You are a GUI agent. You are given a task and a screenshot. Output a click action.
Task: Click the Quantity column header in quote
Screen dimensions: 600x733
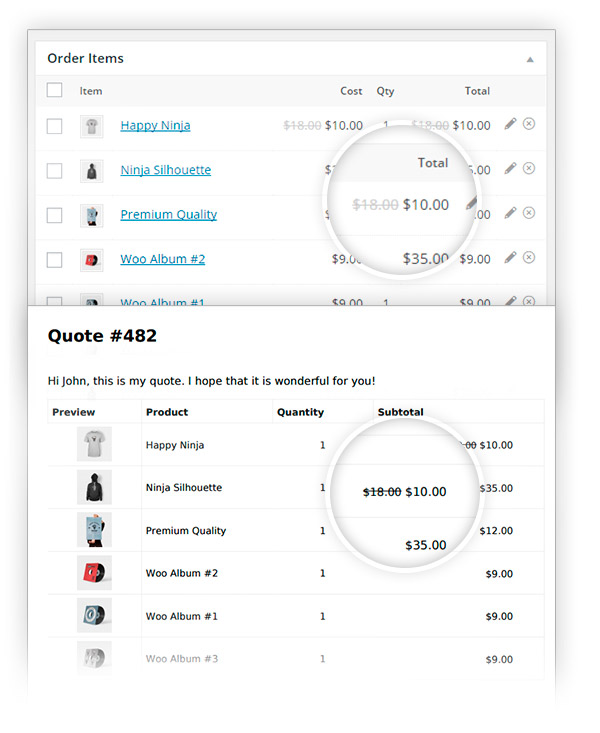click(x=300, y=412)
